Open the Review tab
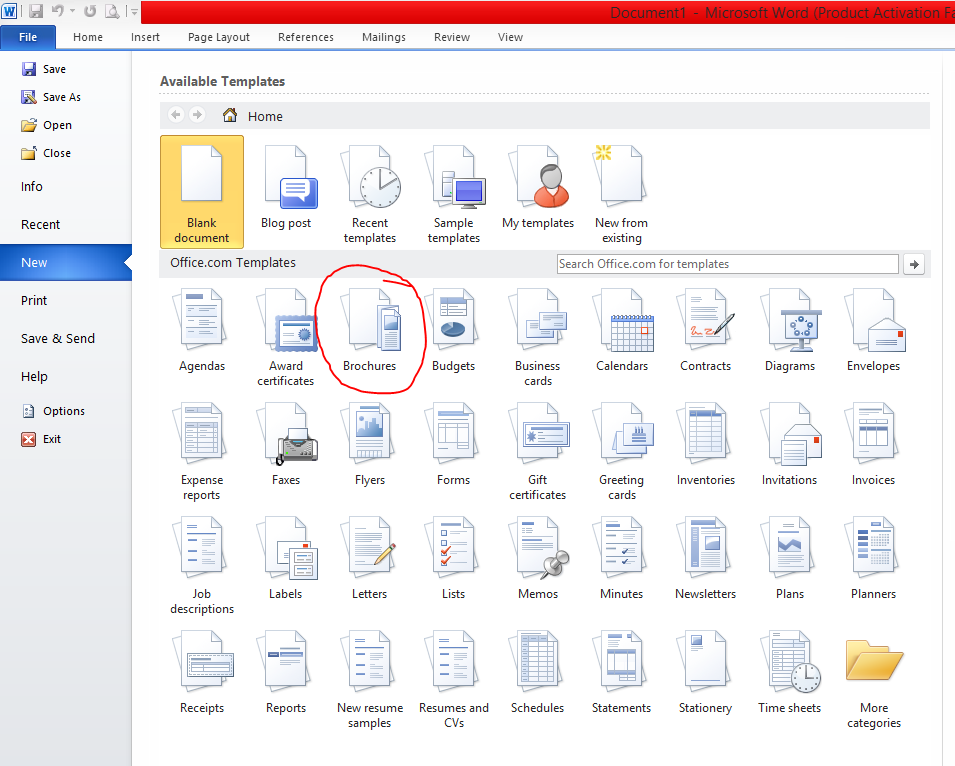 click(x=452, y=37)
